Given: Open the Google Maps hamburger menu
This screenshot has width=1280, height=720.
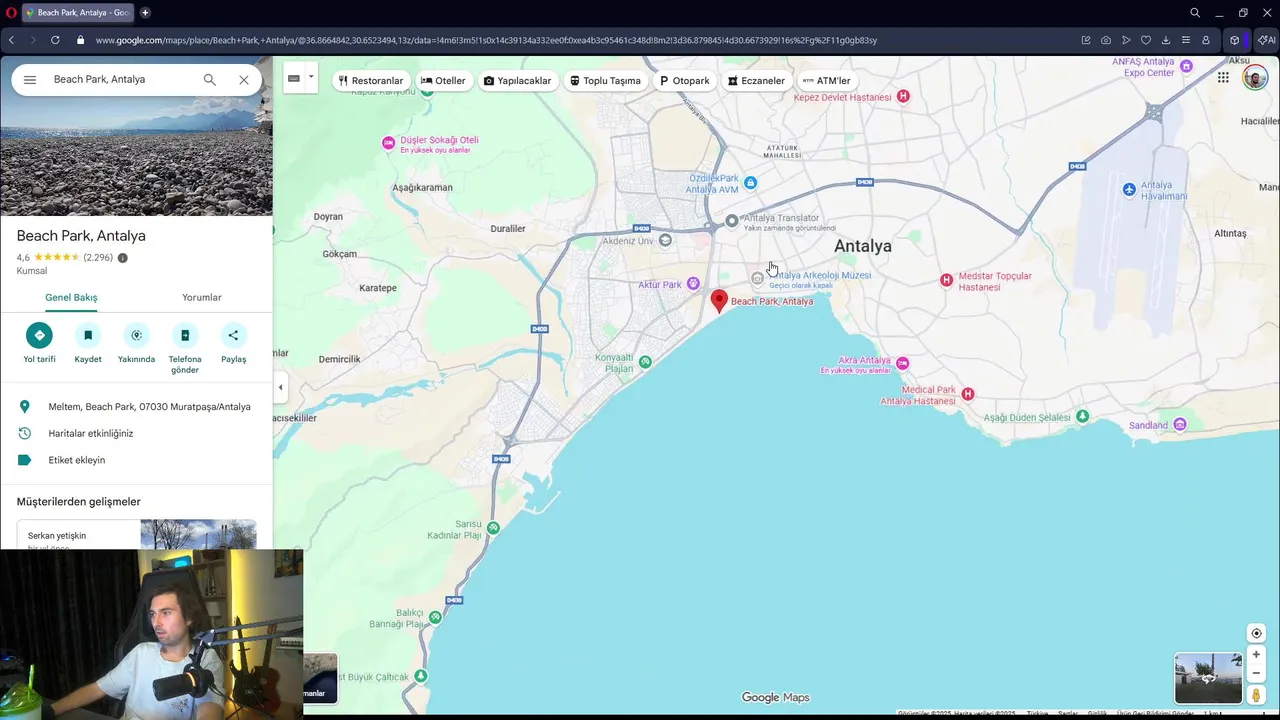Looking at the screenshot, I should pyautogui.click(x=30, y=80).
